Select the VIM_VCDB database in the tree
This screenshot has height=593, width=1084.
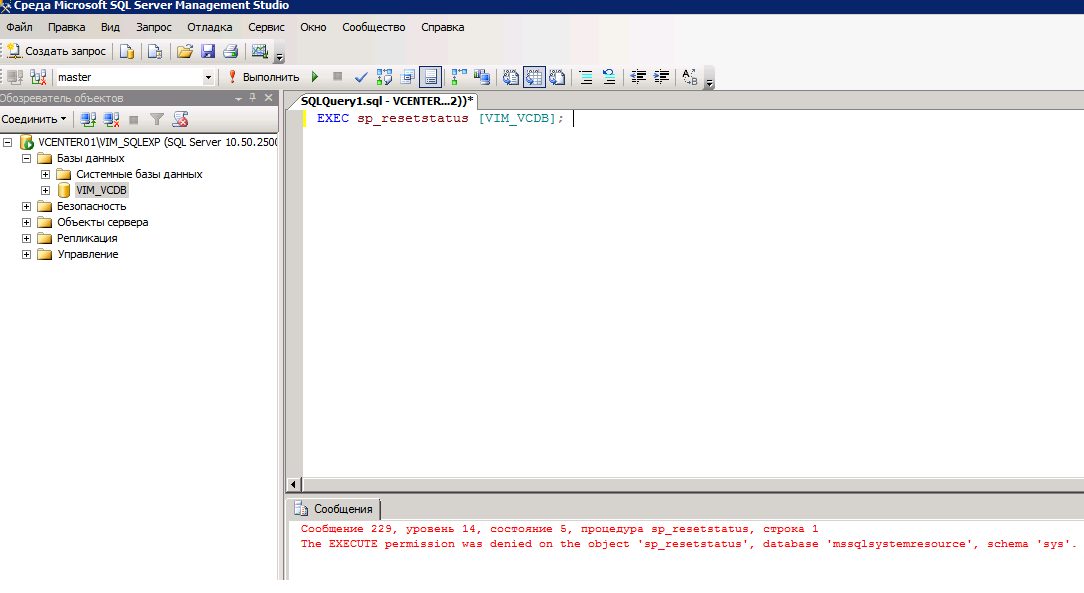101,190
